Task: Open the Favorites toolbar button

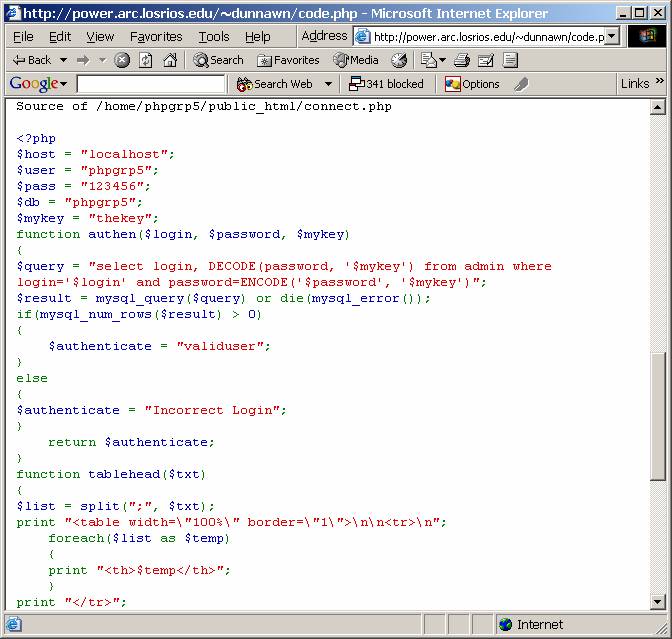Action: click(288, 60)
